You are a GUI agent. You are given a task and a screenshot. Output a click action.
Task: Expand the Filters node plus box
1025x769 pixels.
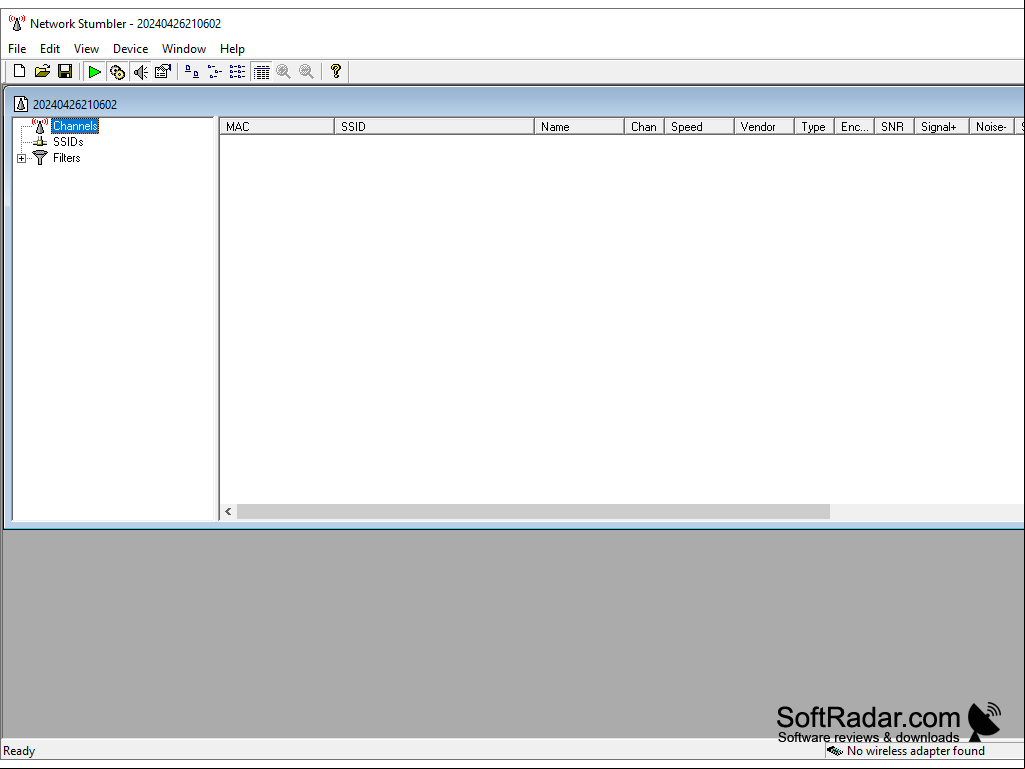22,158
